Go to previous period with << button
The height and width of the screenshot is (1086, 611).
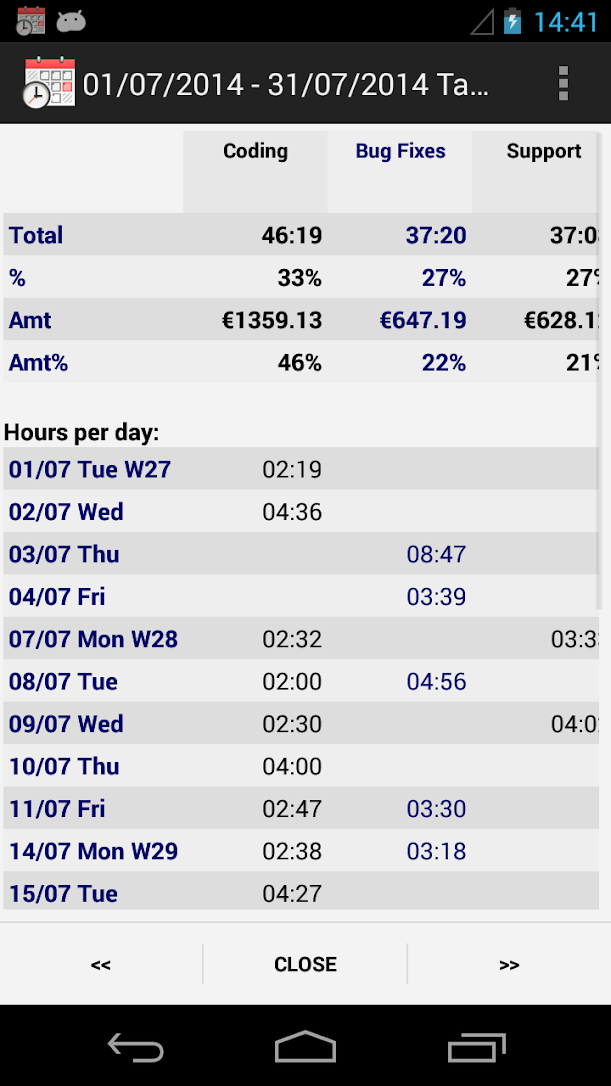coord(101,964)
